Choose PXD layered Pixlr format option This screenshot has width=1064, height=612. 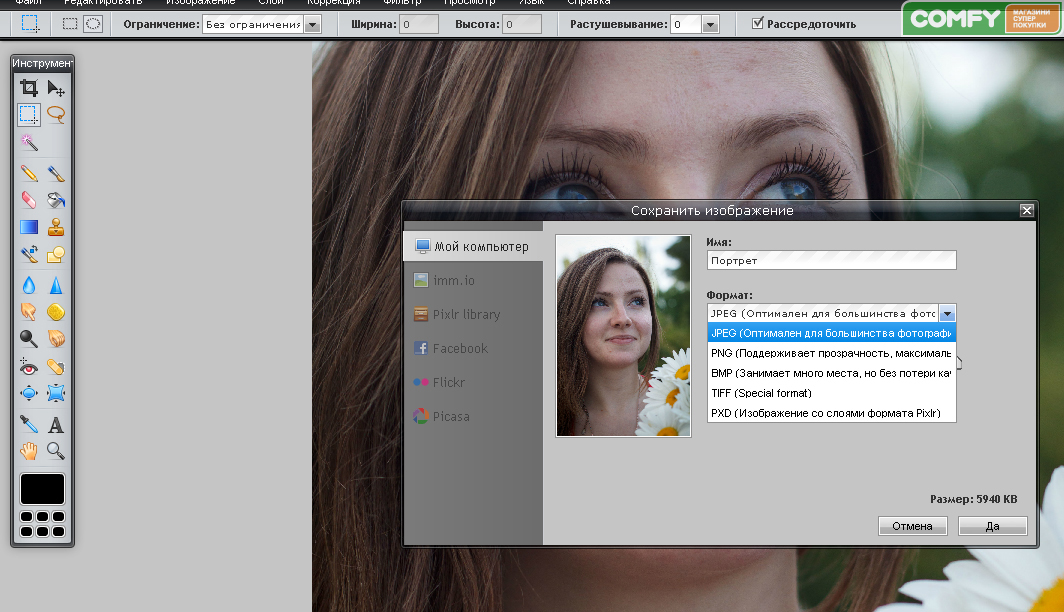(831, 413)
